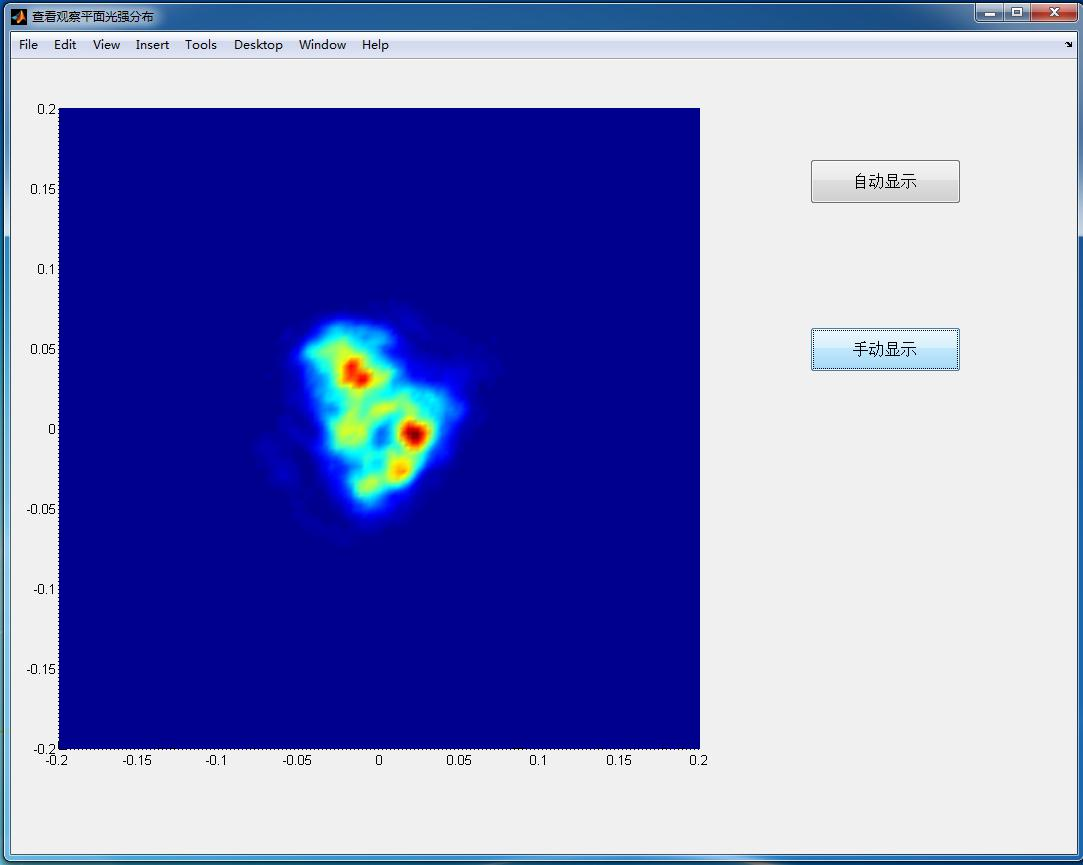Maximize the figure window
The height and width of the screenshot is (865, 1083).
pos(1017,12)
